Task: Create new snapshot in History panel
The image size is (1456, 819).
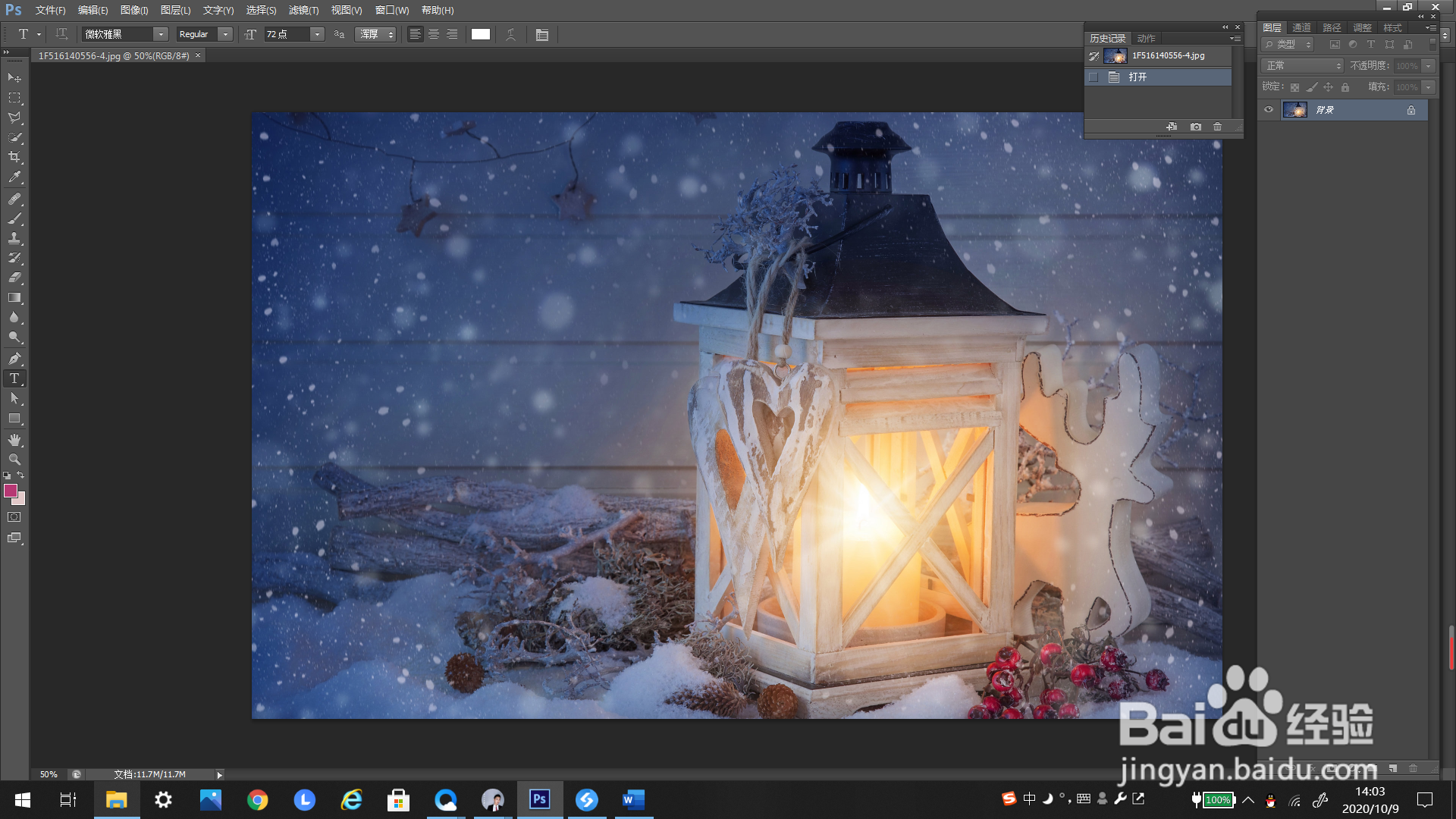Action: tap(1195, 127)
